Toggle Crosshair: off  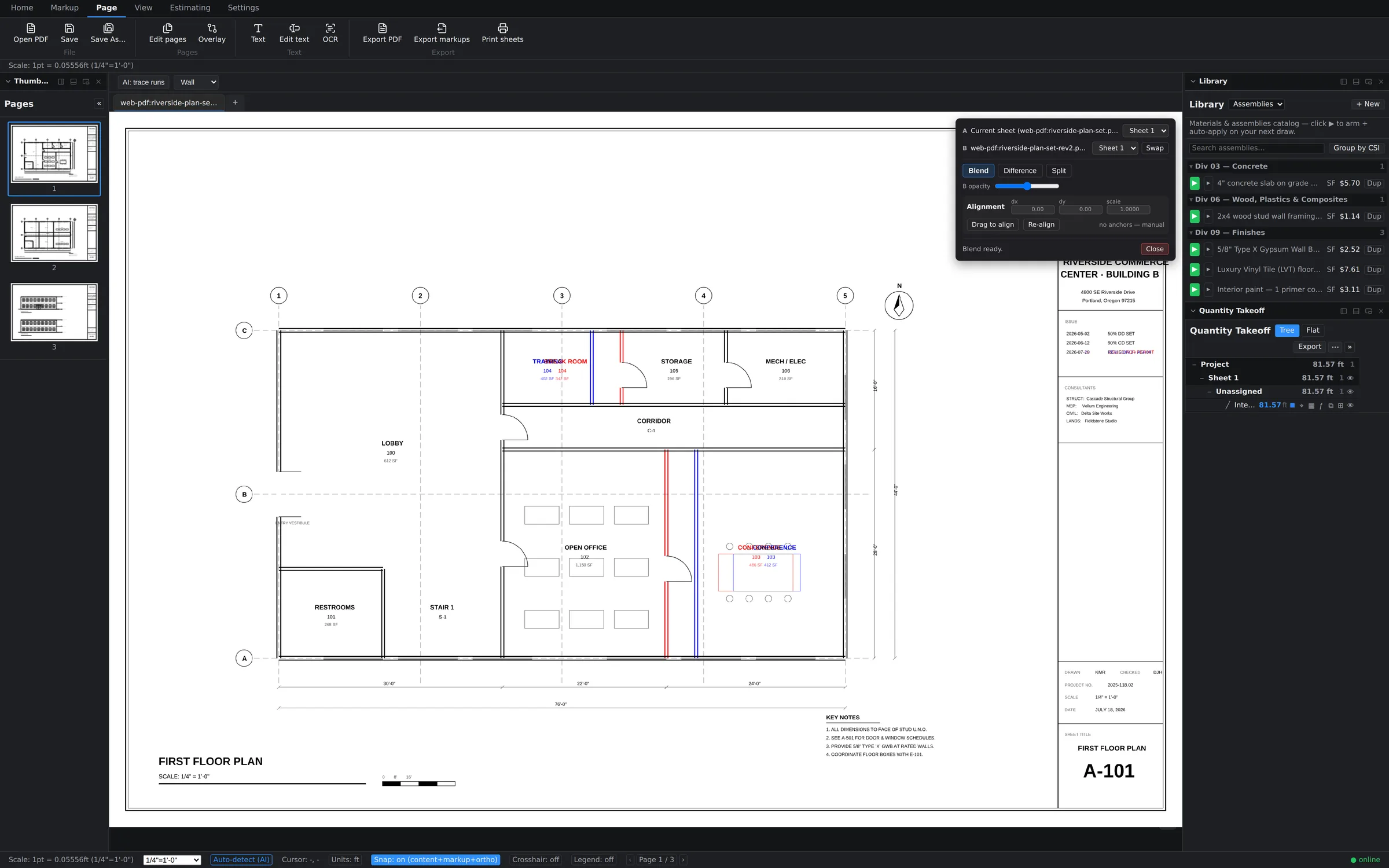tap(535, 860)
